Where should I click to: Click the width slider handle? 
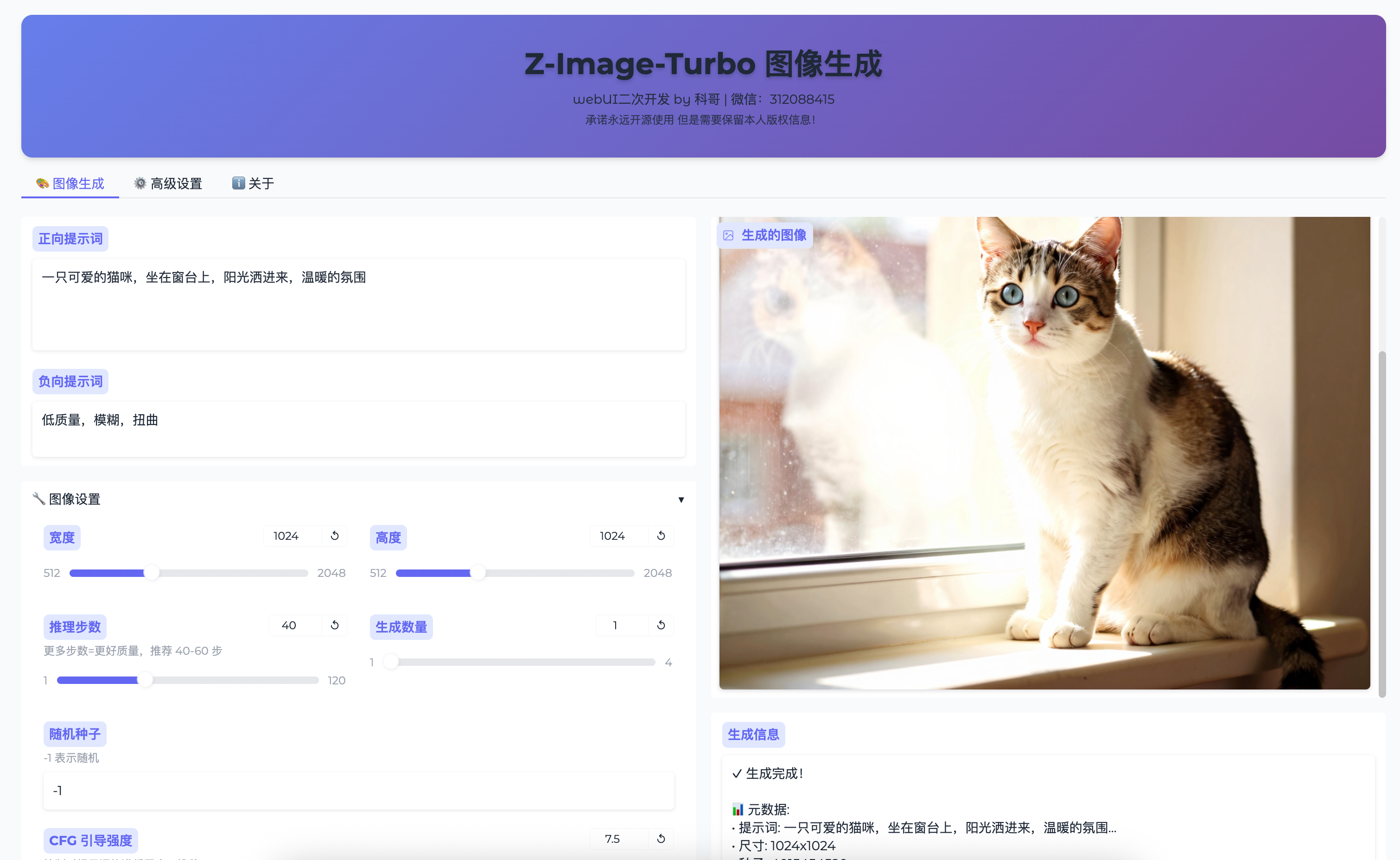tap(151, 573)
